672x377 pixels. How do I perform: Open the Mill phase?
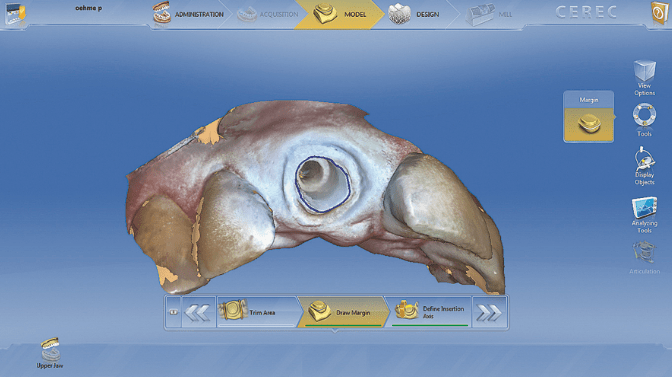tap(489, 15)
